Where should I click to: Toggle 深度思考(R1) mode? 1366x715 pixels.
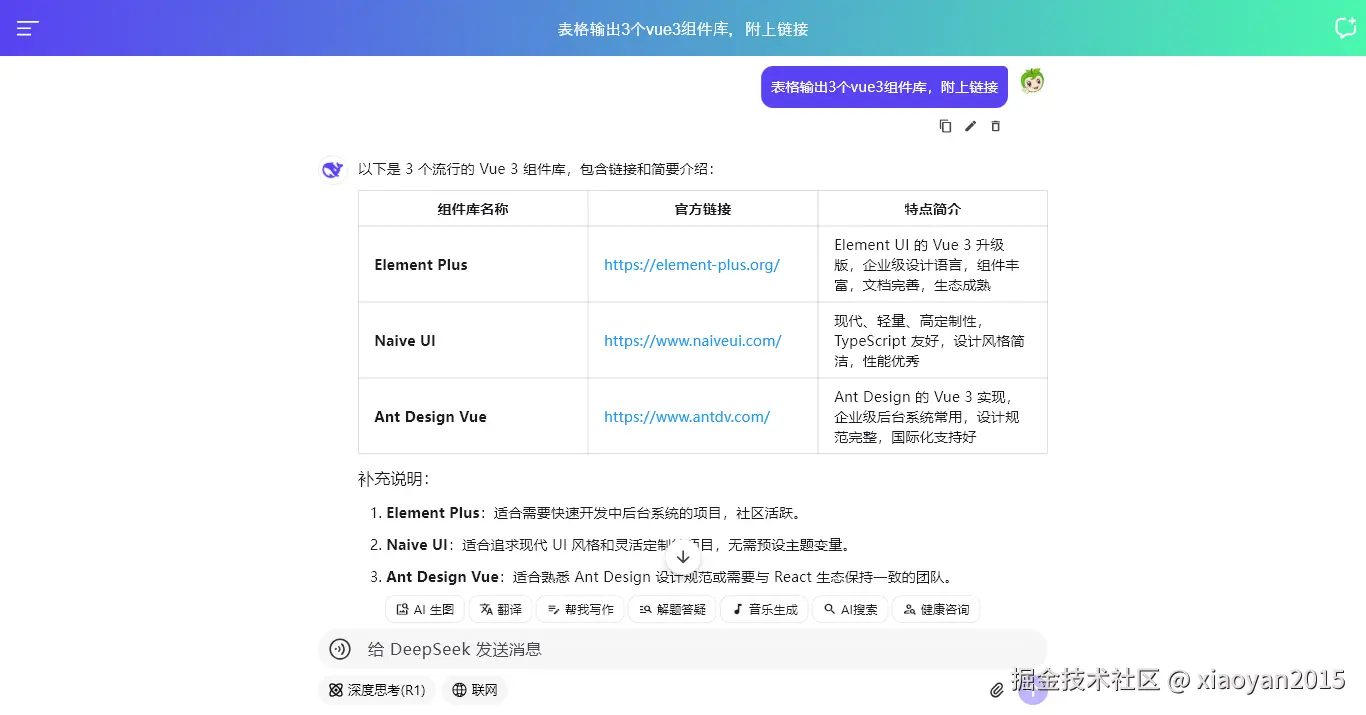tap(376, 690)
